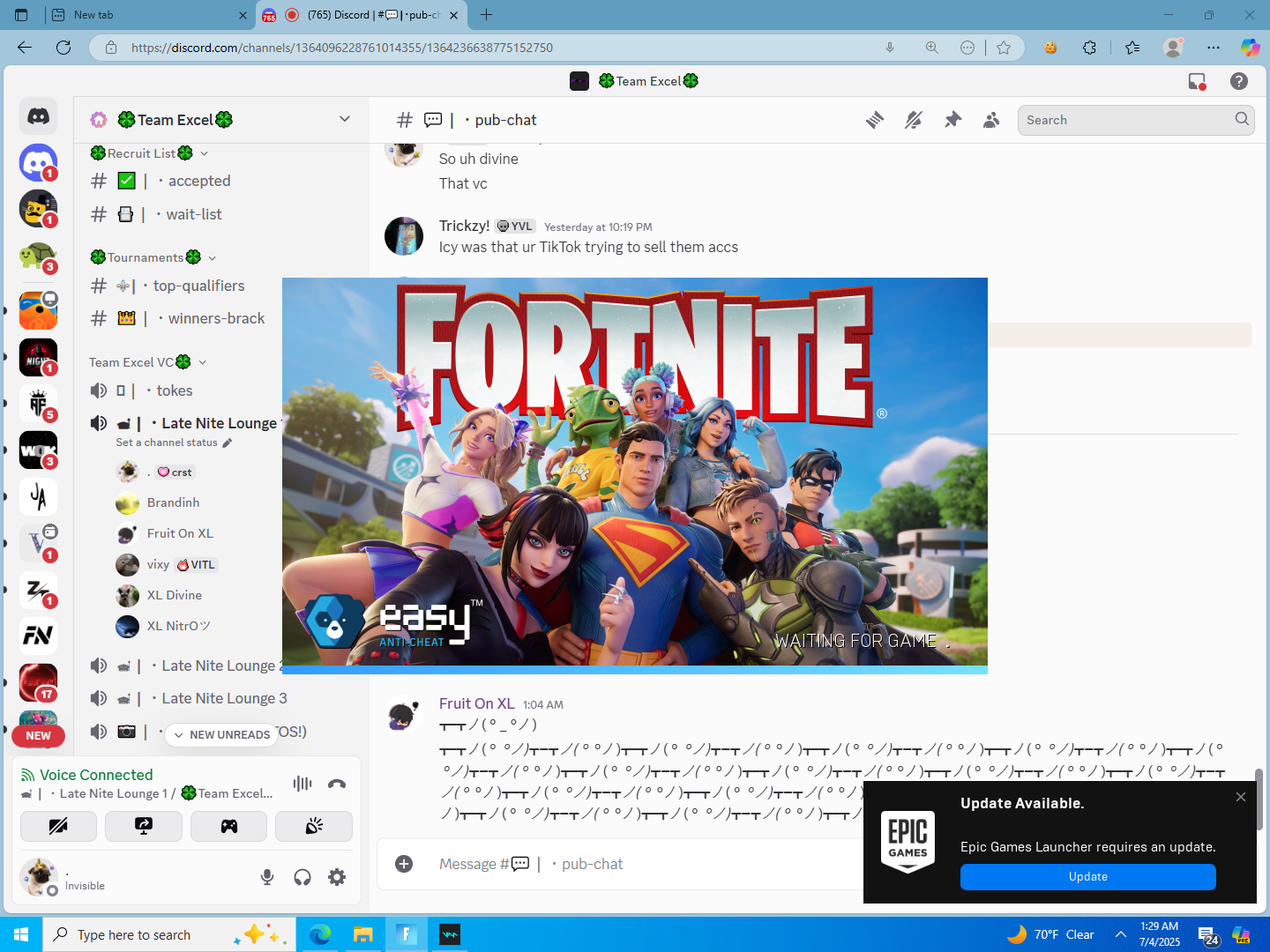
Task: Open the turtle server icon with 3 badge
Action: tap(38, 257)
